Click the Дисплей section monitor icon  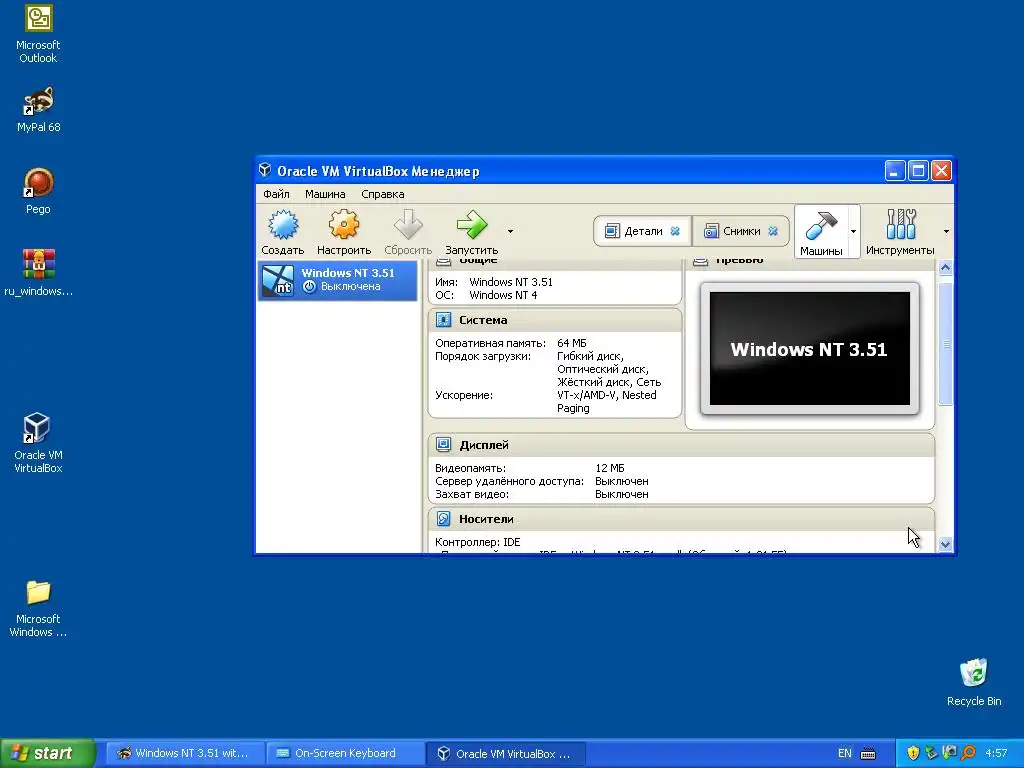[443, 444]
